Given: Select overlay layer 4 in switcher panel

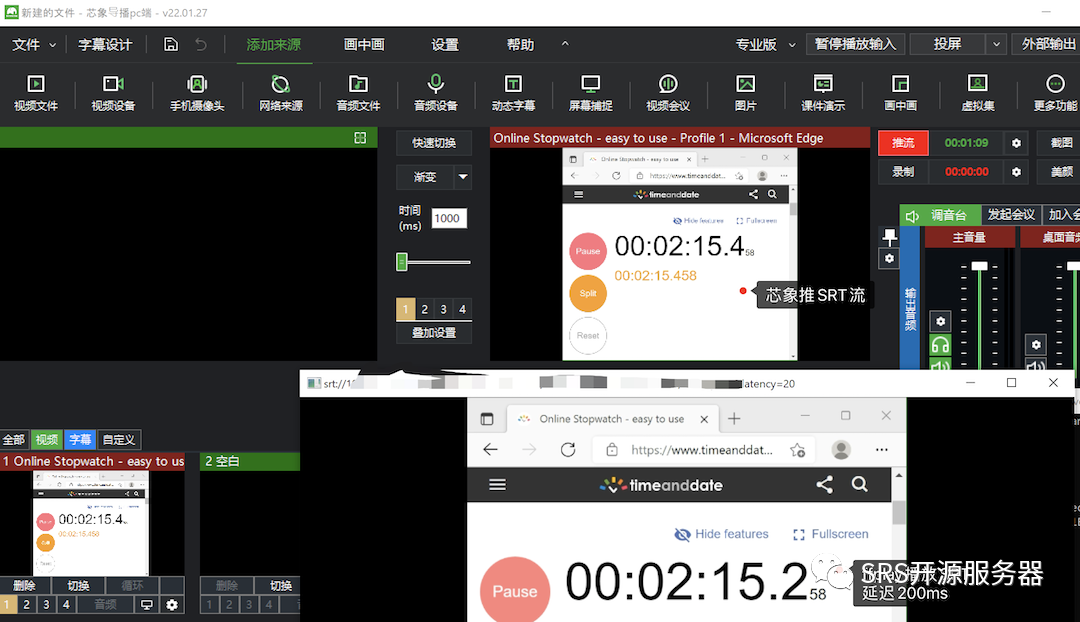Looking at the screenshot, I should coord(463,309).
